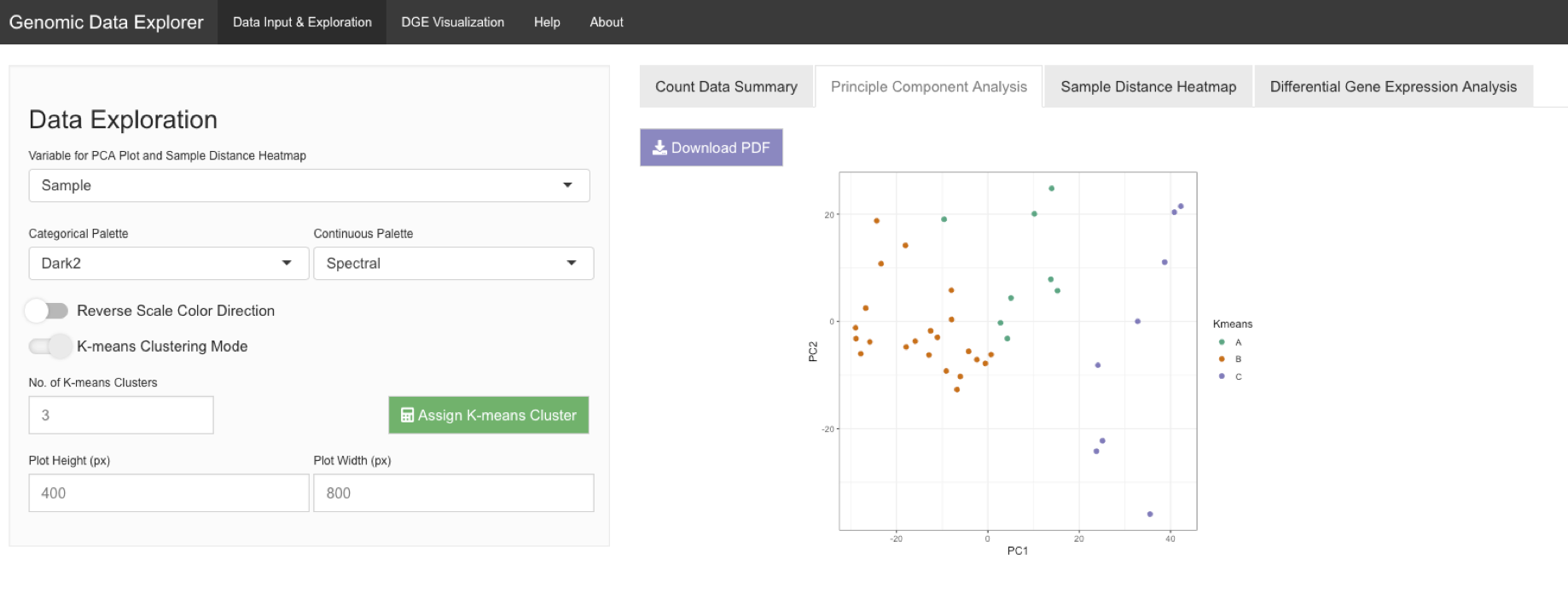
Task: Select Differential Gene Expression Analysis tab
Action: (x=1392, y=87)
